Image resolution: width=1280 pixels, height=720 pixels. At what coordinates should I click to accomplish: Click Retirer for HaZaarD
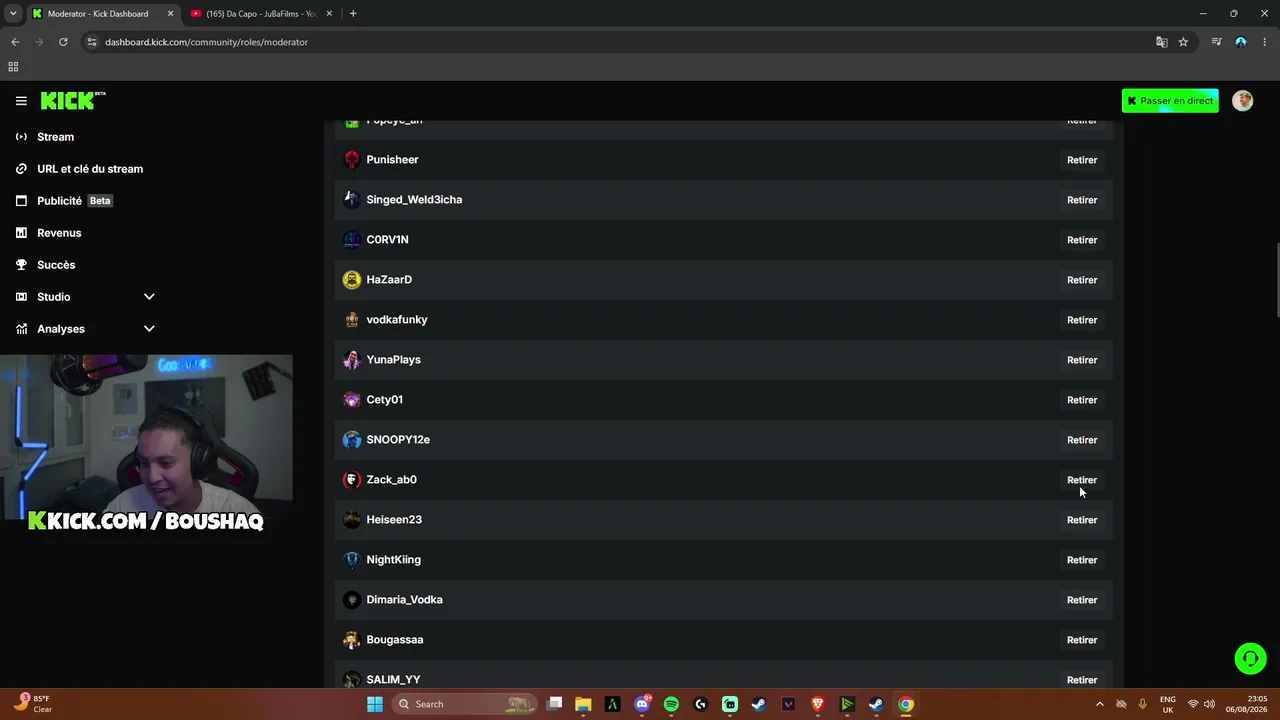[x=1082, y=280]
